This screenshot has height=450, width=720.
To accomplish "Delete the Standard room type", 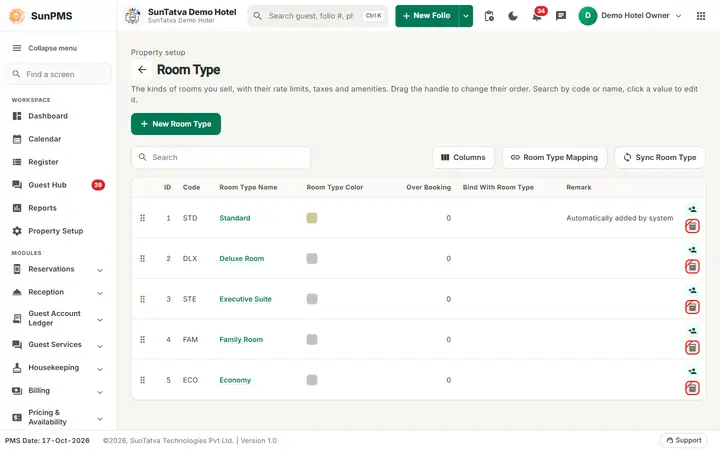I will (692, 226).
